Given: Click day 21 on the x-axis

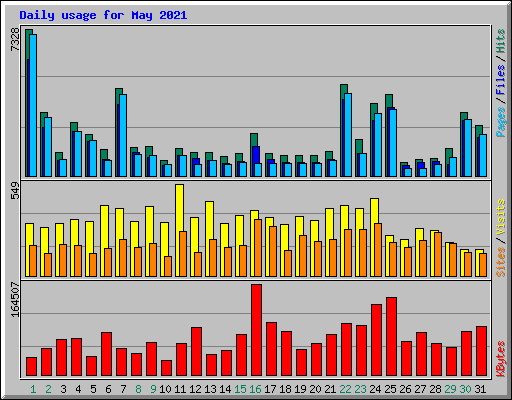Looking at the screenshot, I should [x=330, y=389].
